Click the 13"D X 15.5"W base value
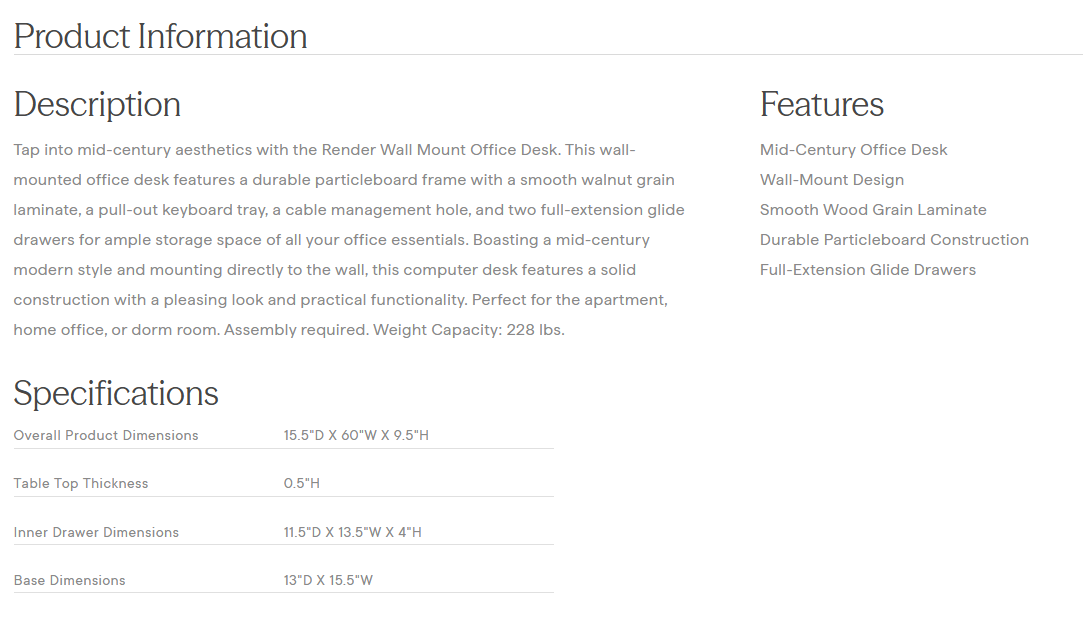The image size is (1083, 631). tap(328, 580)
